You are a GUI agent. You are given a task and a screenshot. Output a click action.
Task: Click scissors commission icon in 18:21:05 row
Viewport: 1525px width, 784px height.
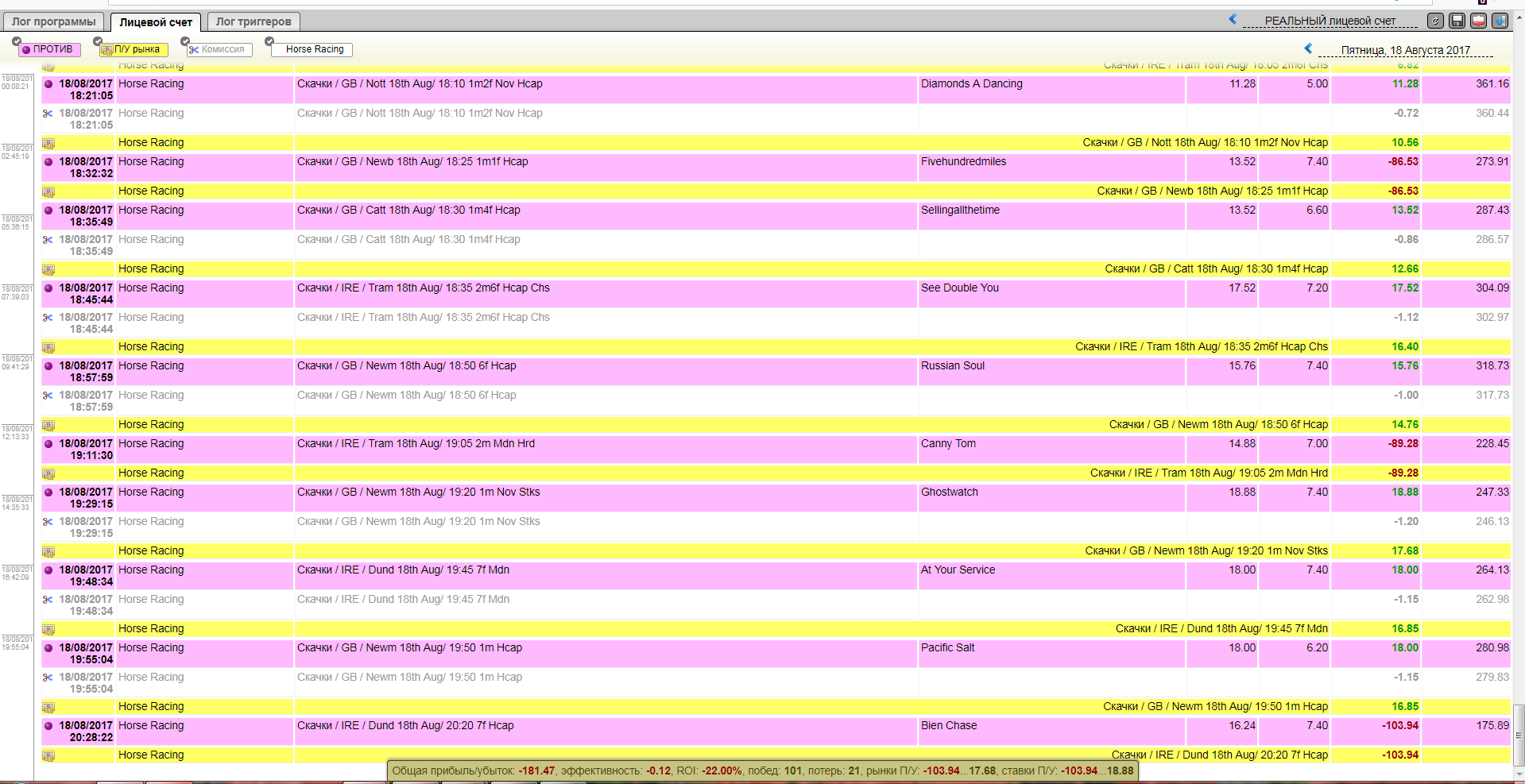tap(48, 114)
